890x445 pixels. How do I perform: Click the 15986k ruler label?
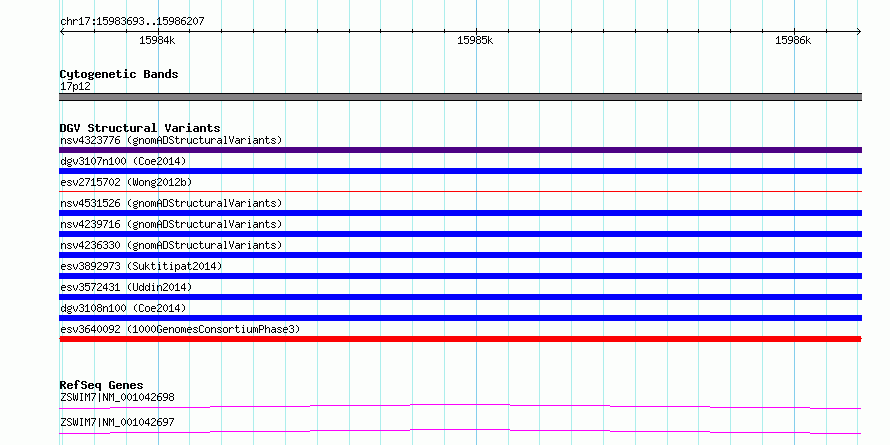coord(793,41)
